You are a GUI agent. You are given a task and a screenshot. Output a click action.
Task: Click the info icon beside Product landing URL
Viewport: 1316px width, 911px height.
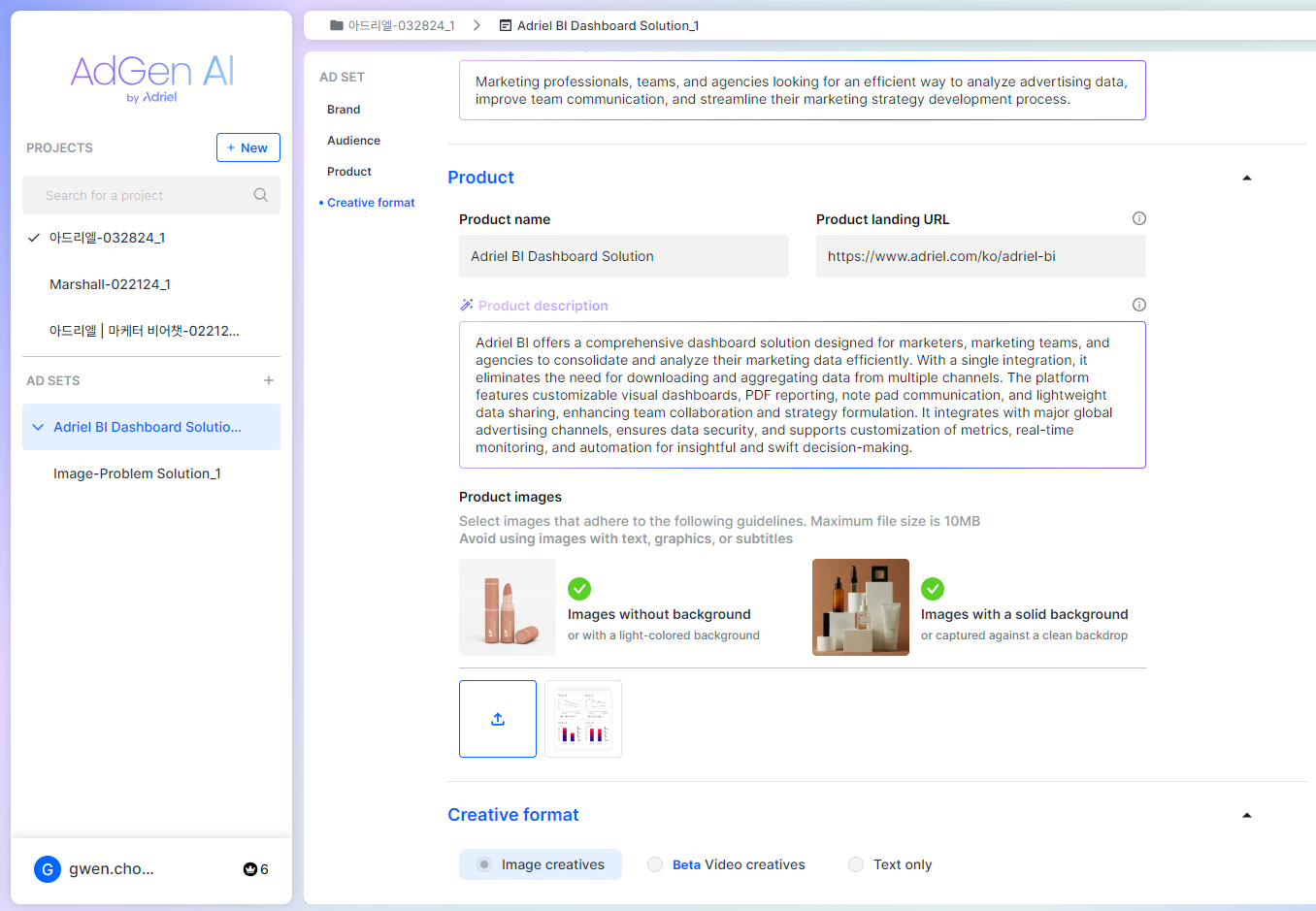tap(1139, 218)
